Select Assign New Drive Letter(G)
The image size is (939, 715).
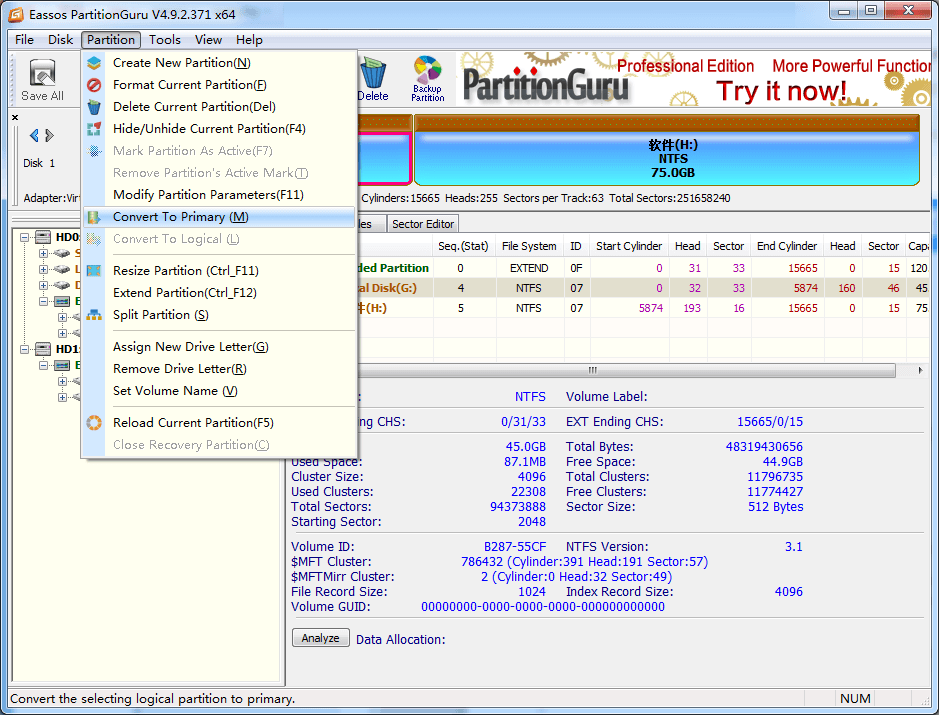pyautogui.click(x=219, y=347)
